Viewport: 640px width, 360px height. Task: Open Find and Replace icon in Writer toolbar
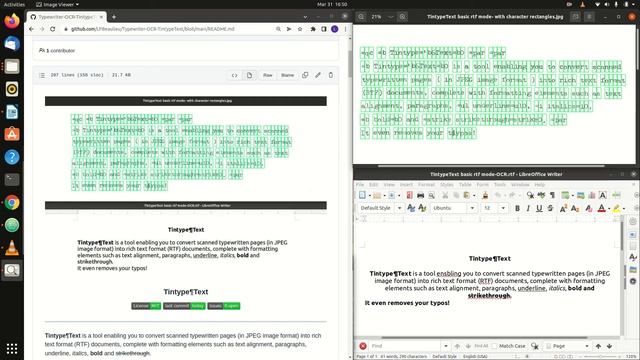point(530,195)
